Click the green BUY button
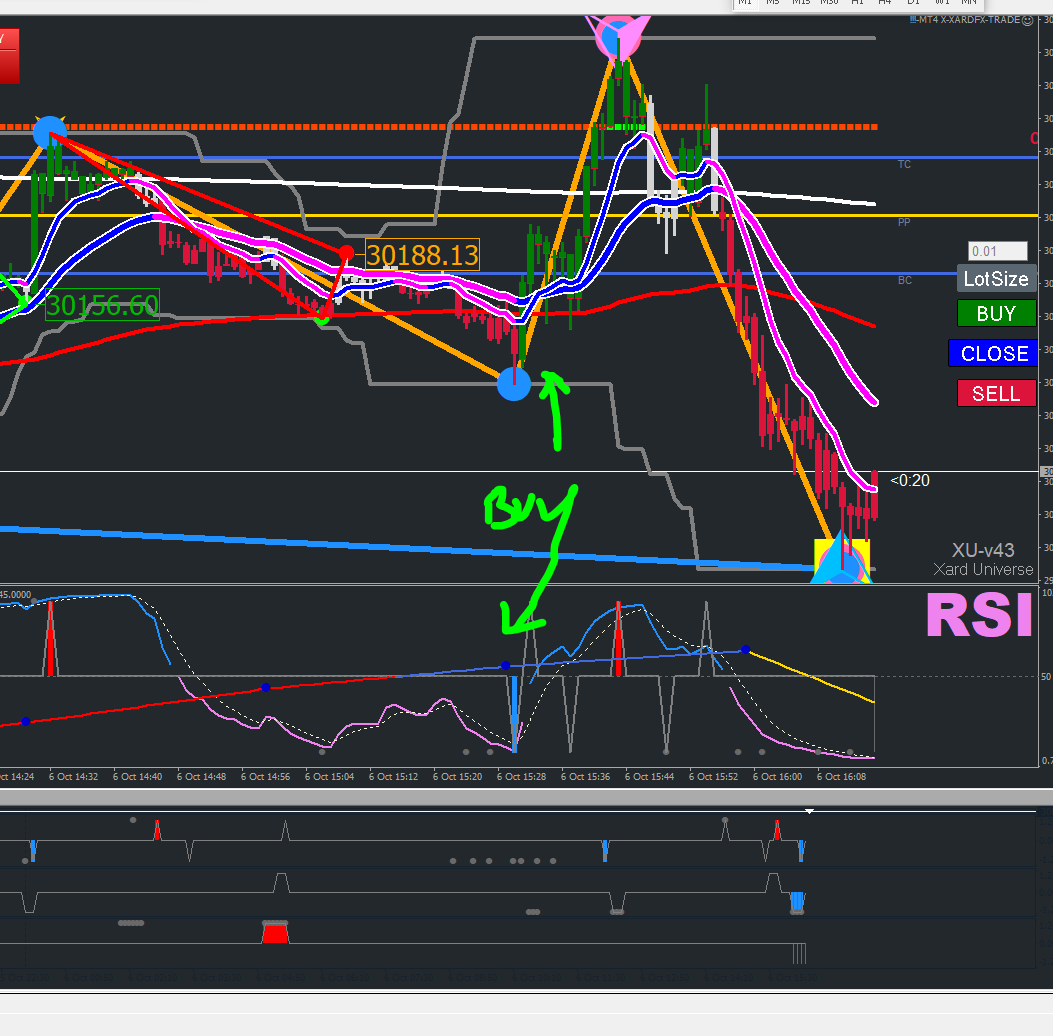The image size is (1053, 1036). [x=997, y=314]
